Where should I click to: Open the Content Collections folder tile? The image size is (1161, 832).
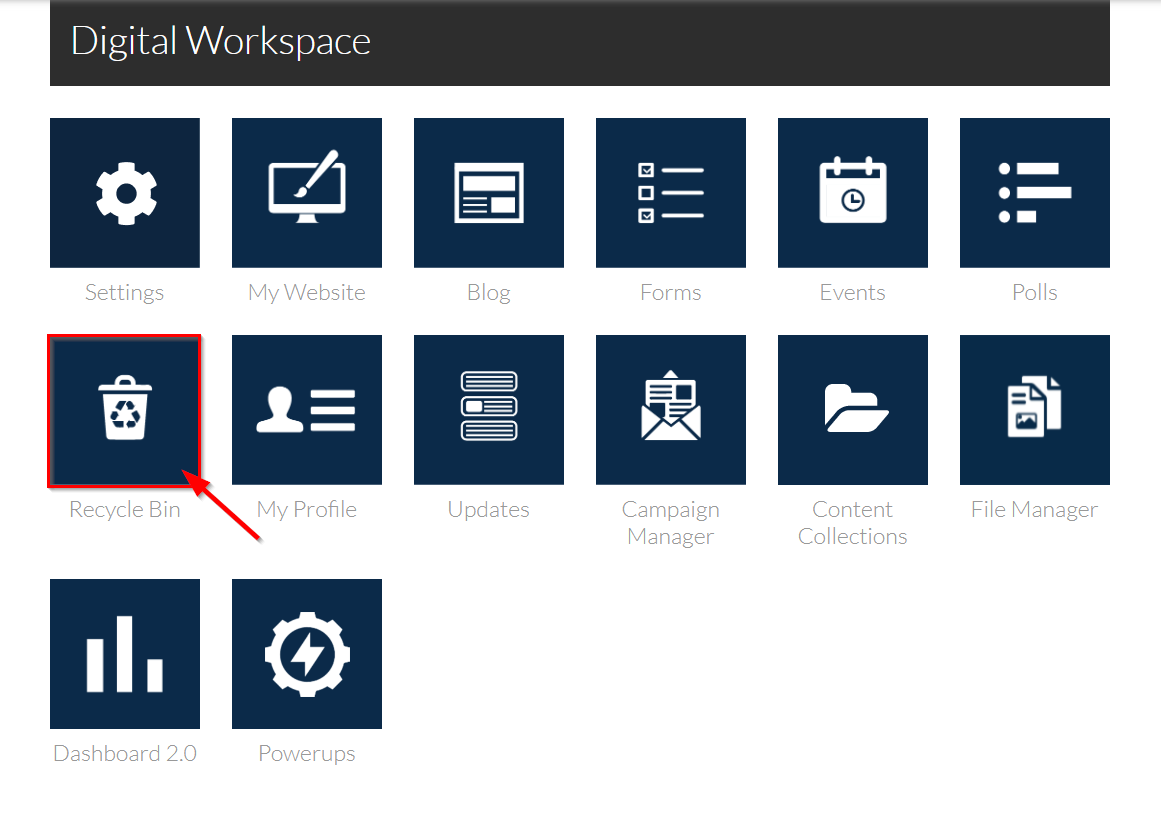coord(853,410)
